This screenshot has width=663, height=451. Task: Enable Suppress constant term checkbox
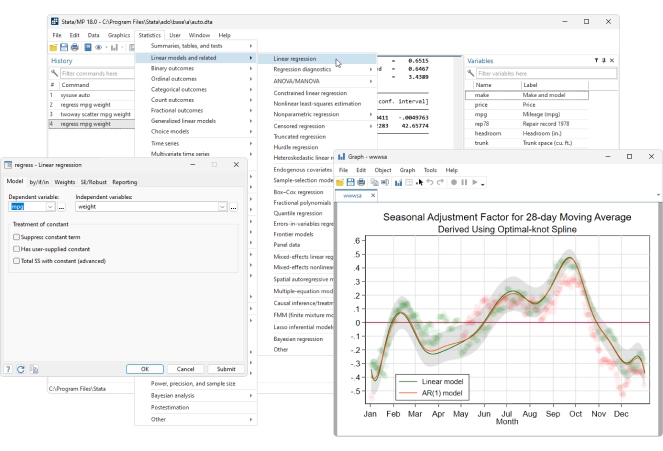coord(17,237)
